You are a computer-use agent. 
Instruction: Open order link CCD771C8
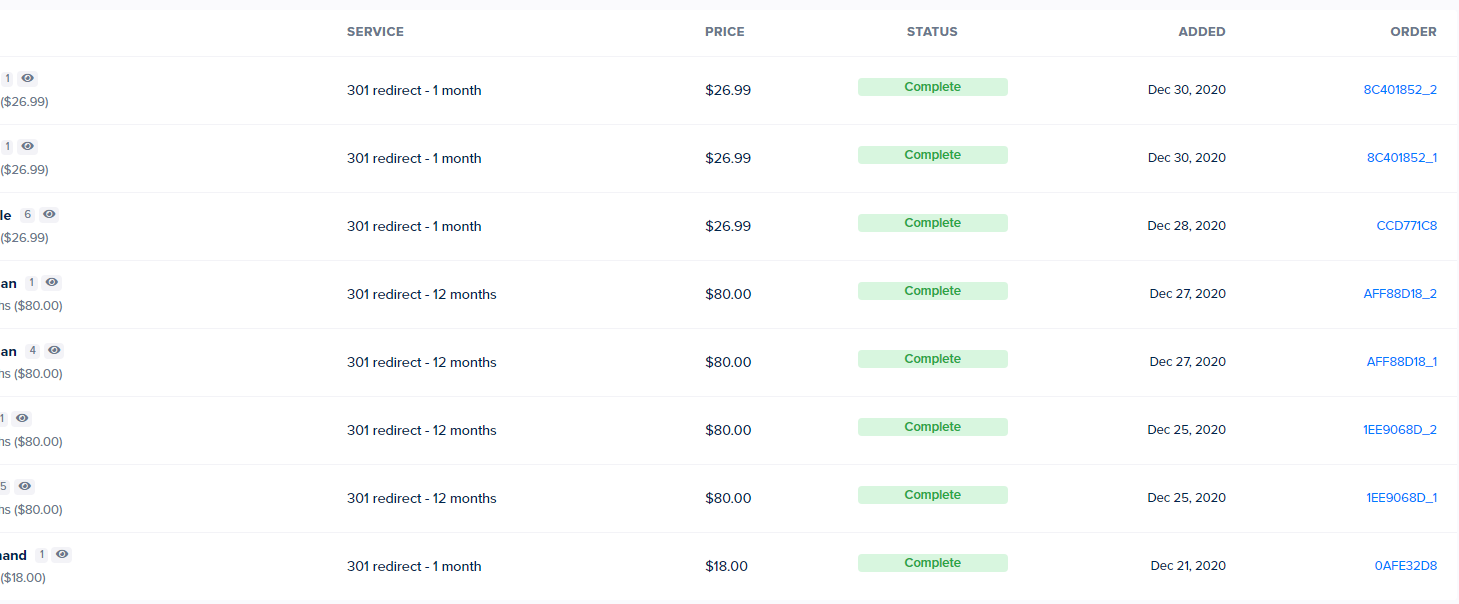point(1407,226)
